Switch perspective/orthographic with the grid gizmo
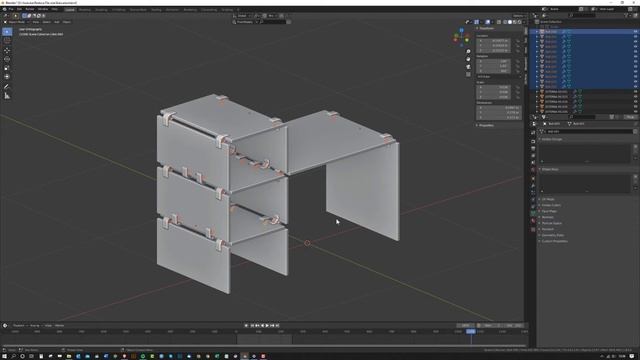Screen dimensions: 640x360 click(x=468, y=74)
